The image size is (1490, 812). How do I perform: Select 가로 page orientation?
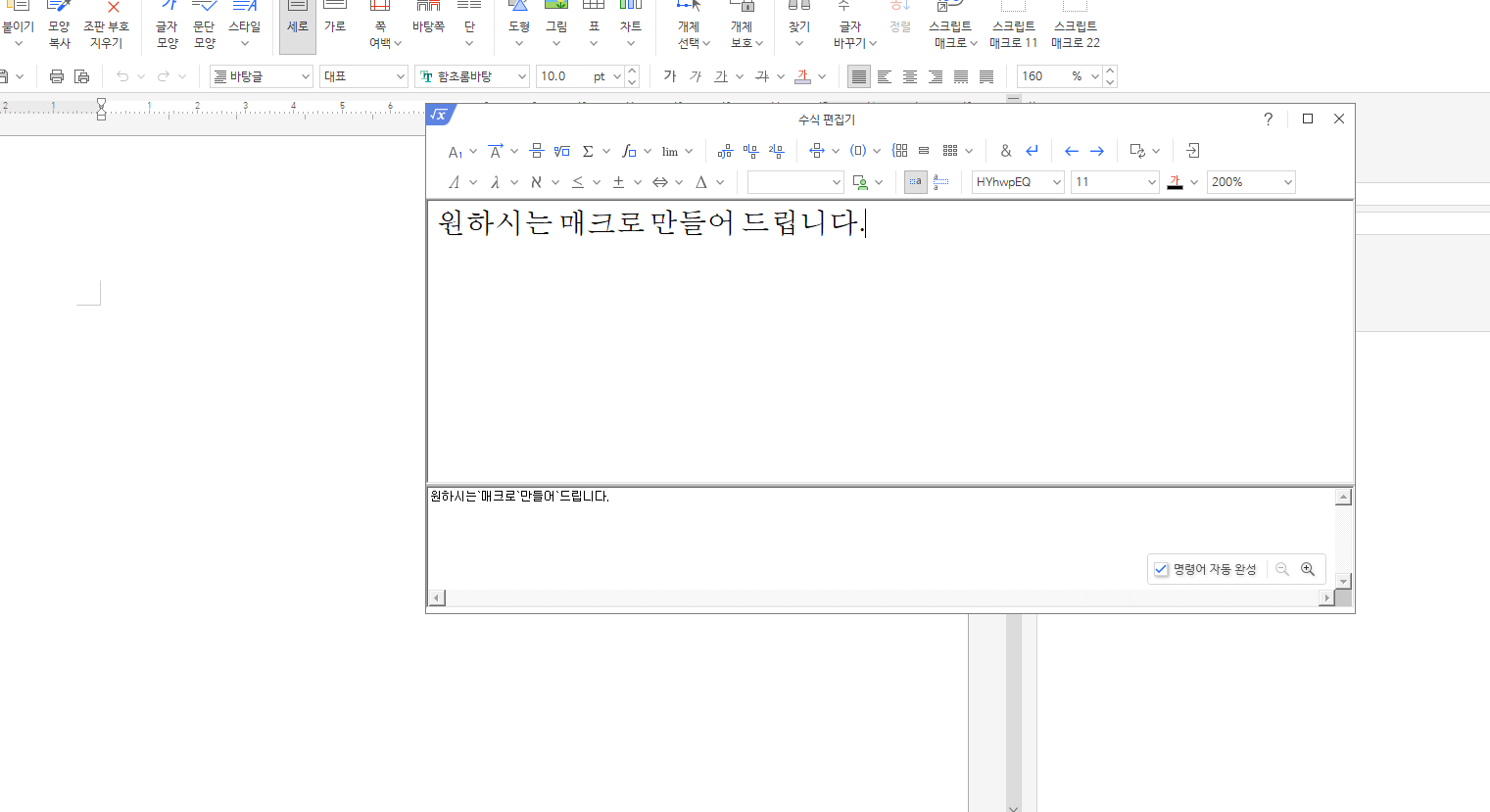[x=335, y=26]
